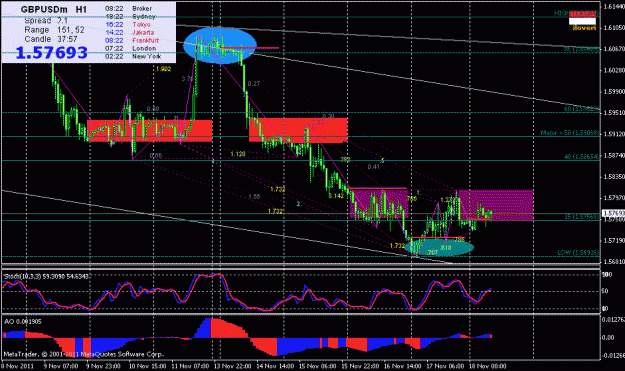Click the GBPUSDm H1 symbol title

pyautogui.click(x=53, y=9)
